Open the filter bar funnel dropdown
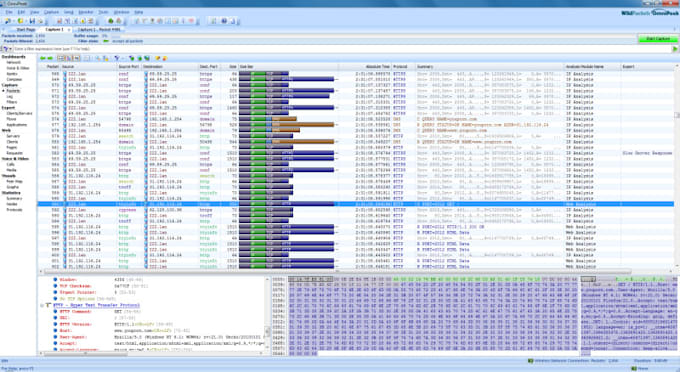This screenshot has height=372, width=680. [10, 49]
